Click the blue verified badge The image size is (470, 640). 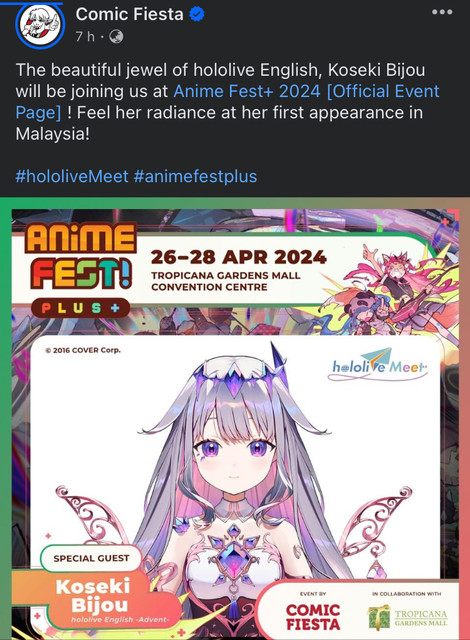(198, 15)
